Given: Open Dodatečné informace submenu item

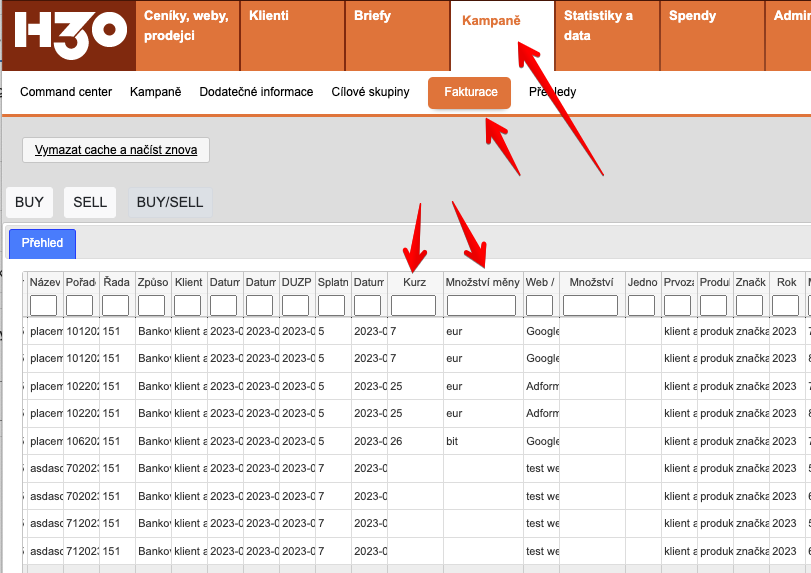Looking at the screenshot, I should coord(256,92).
